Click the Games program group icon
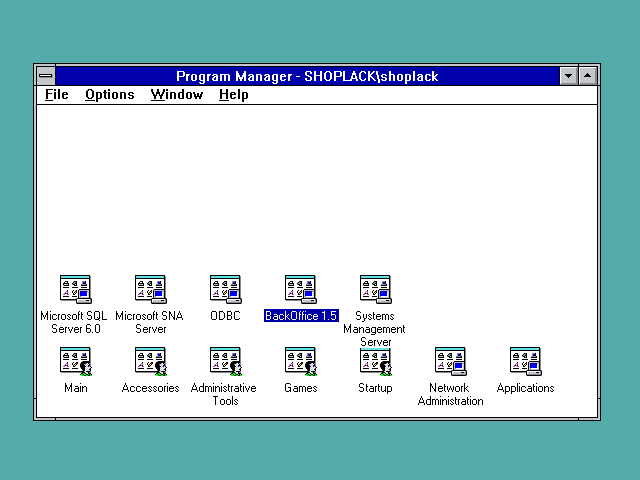The width and height of the screenshot is (640, 480). point(301,362)
